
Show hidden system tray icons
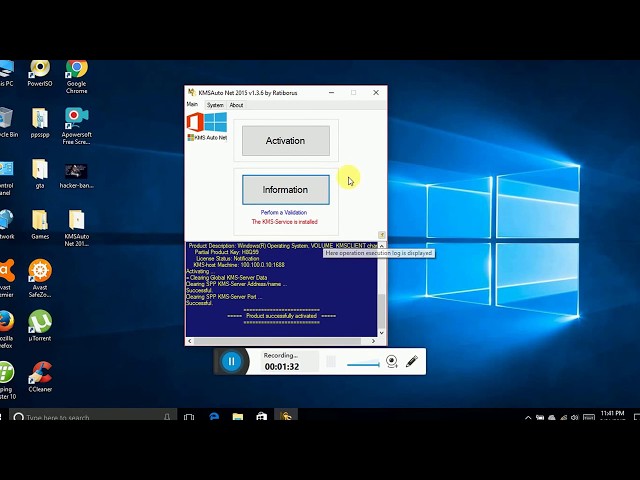(x=528, y=418)
